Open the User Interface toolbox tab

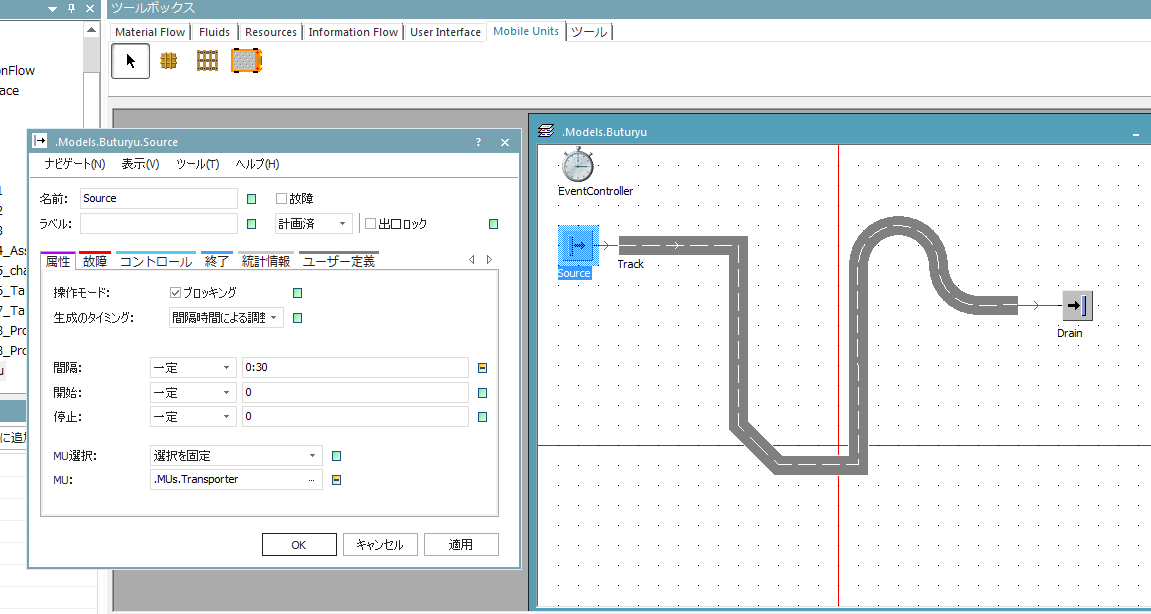(x=446, y=32)
